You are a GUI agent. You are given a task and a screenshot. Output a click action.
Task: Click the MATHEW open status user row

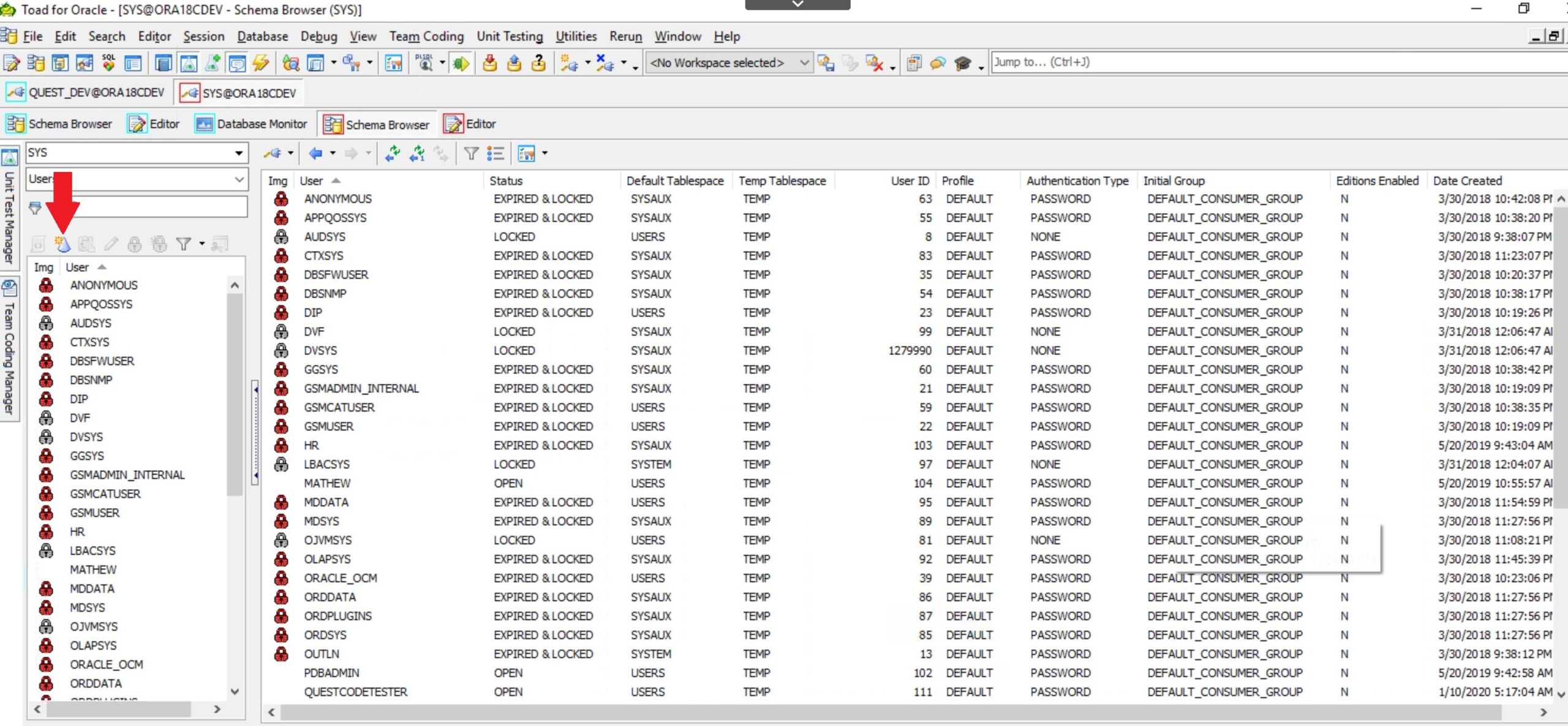pos(327,483)
